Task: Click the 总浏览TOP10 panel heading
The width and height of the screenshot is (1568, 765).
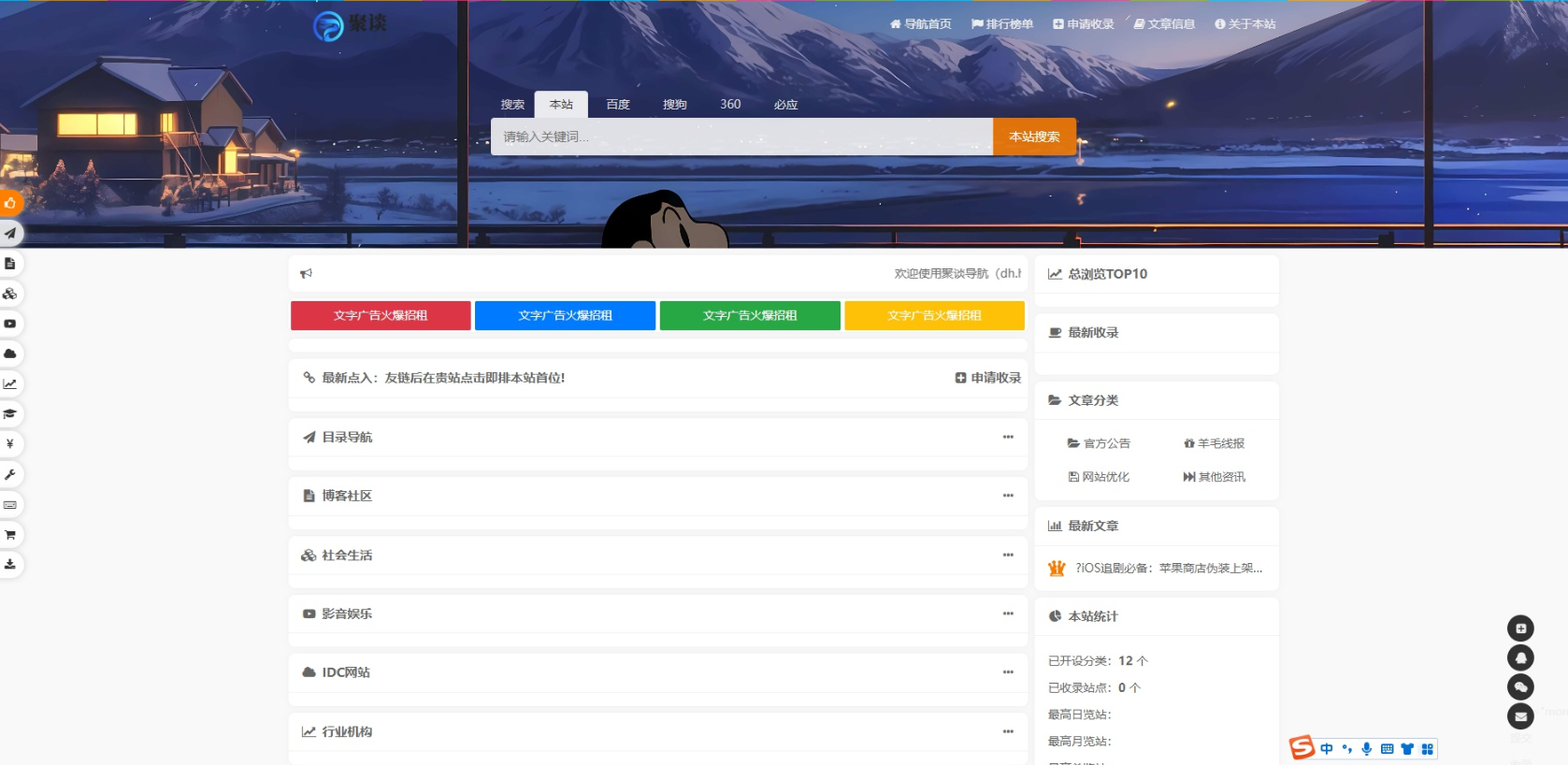Action: pos(1107,274)
